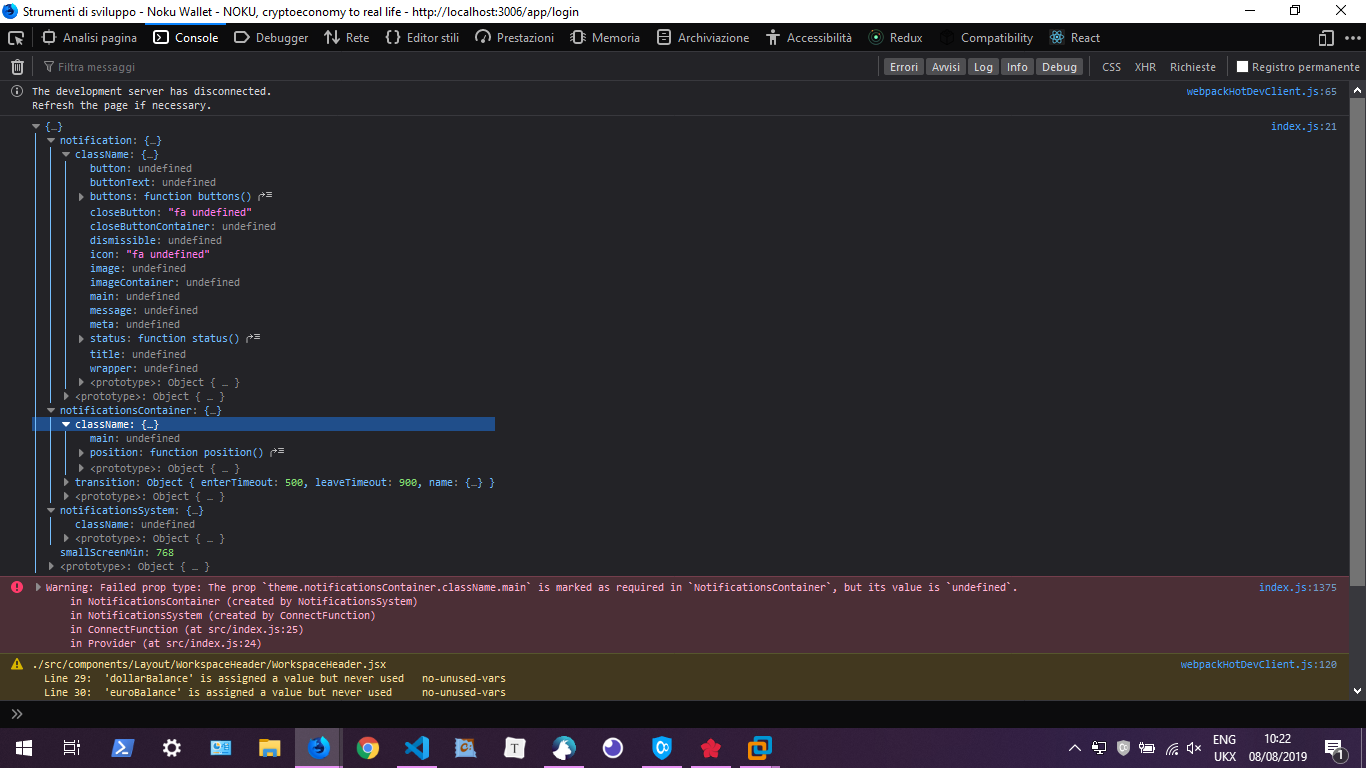1366x768 pixels.
Task: Clear the console using the trash icon
Action: (x=16, y=66)
